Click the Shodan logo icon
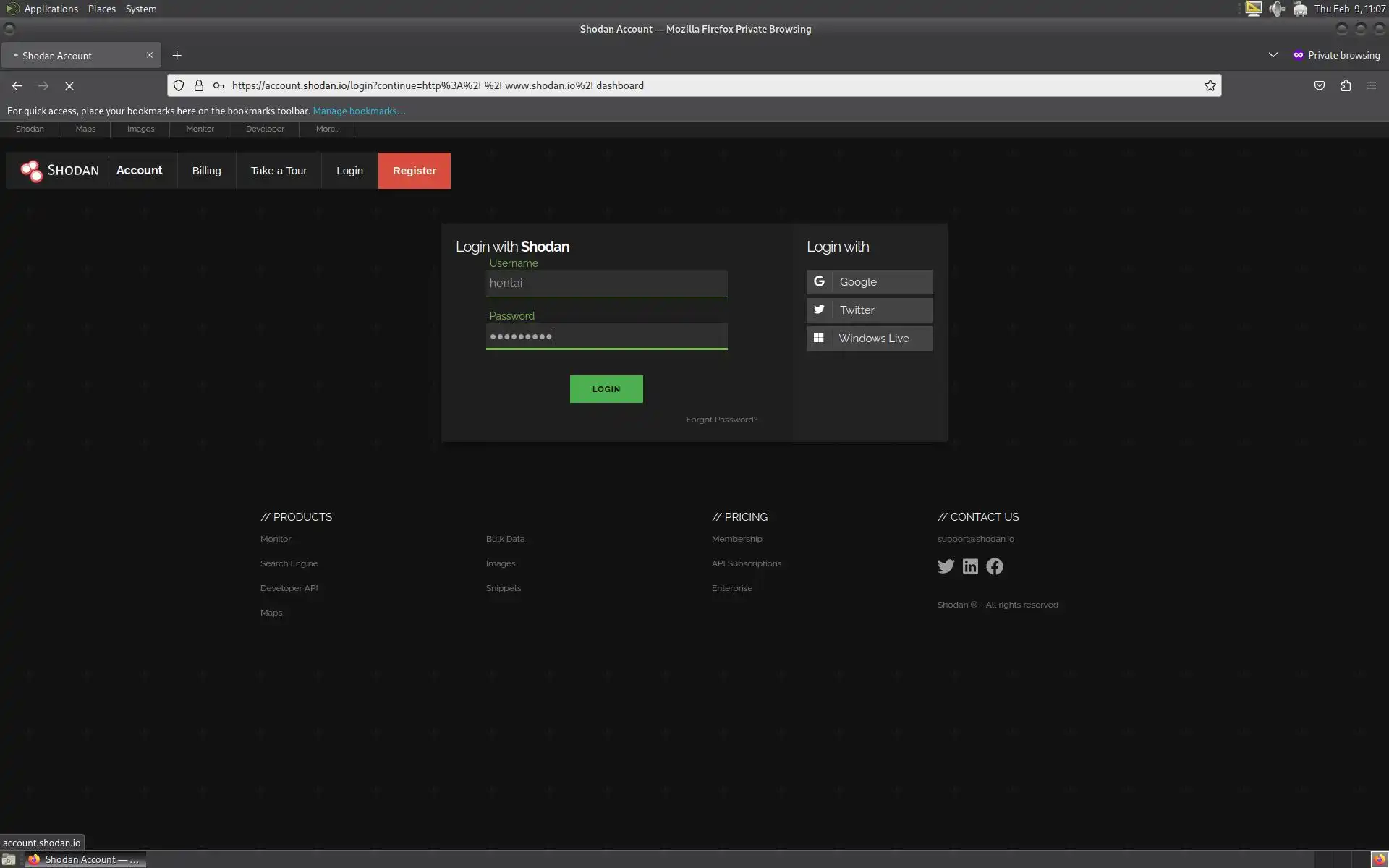 (31, 171)
